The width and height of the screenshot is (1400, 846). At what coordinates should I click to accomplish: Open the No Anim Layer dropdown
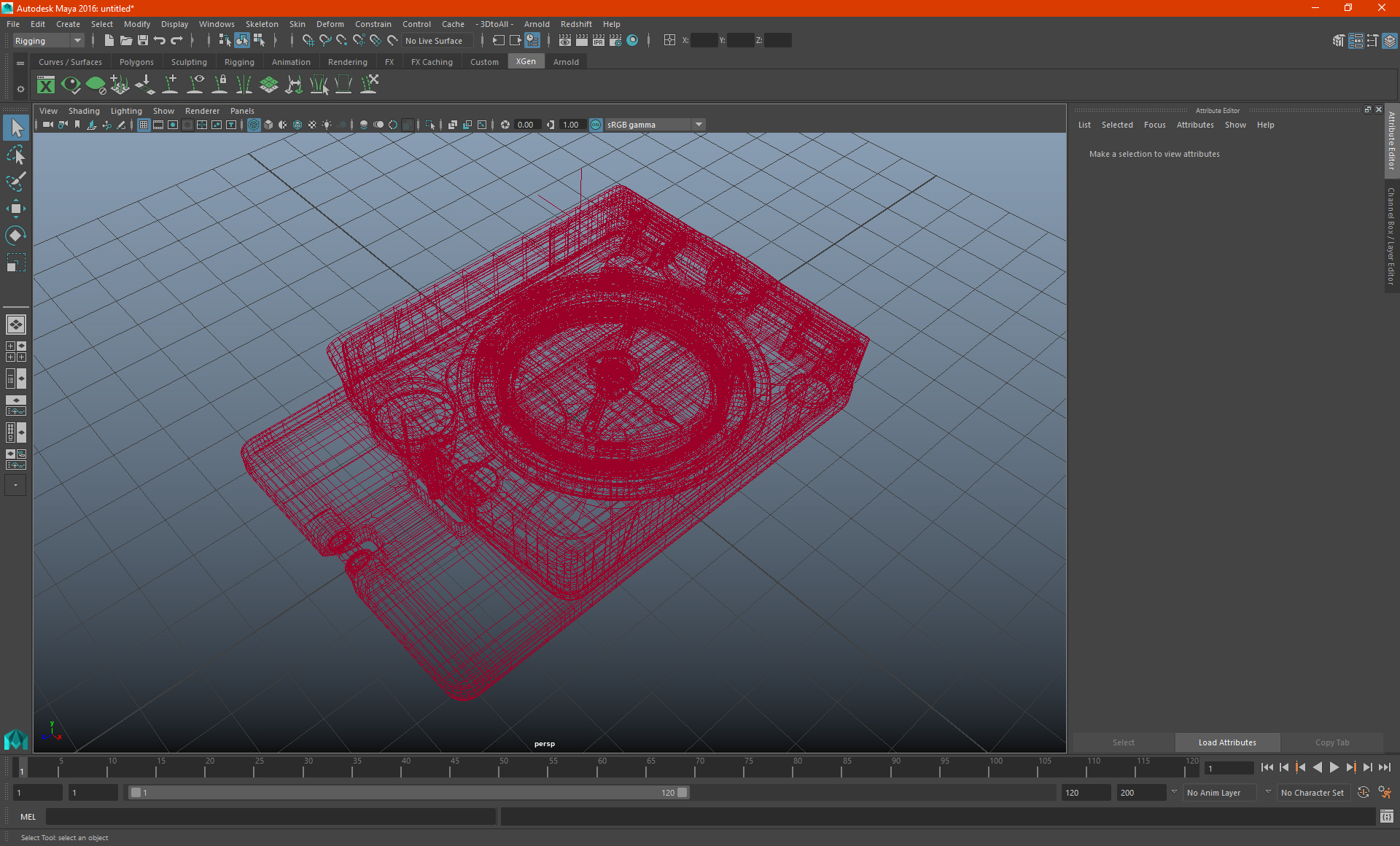(x=1220, y=793)
